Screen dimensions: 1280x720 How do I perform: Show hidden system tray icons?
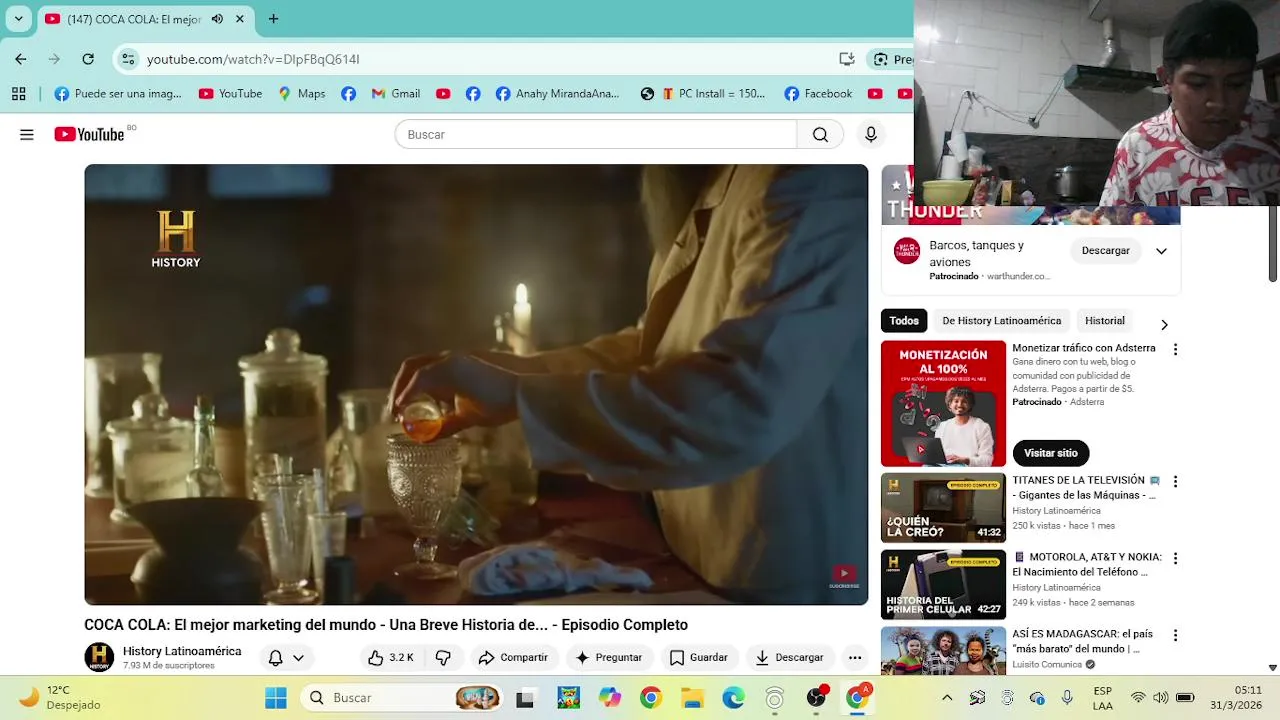947,697
